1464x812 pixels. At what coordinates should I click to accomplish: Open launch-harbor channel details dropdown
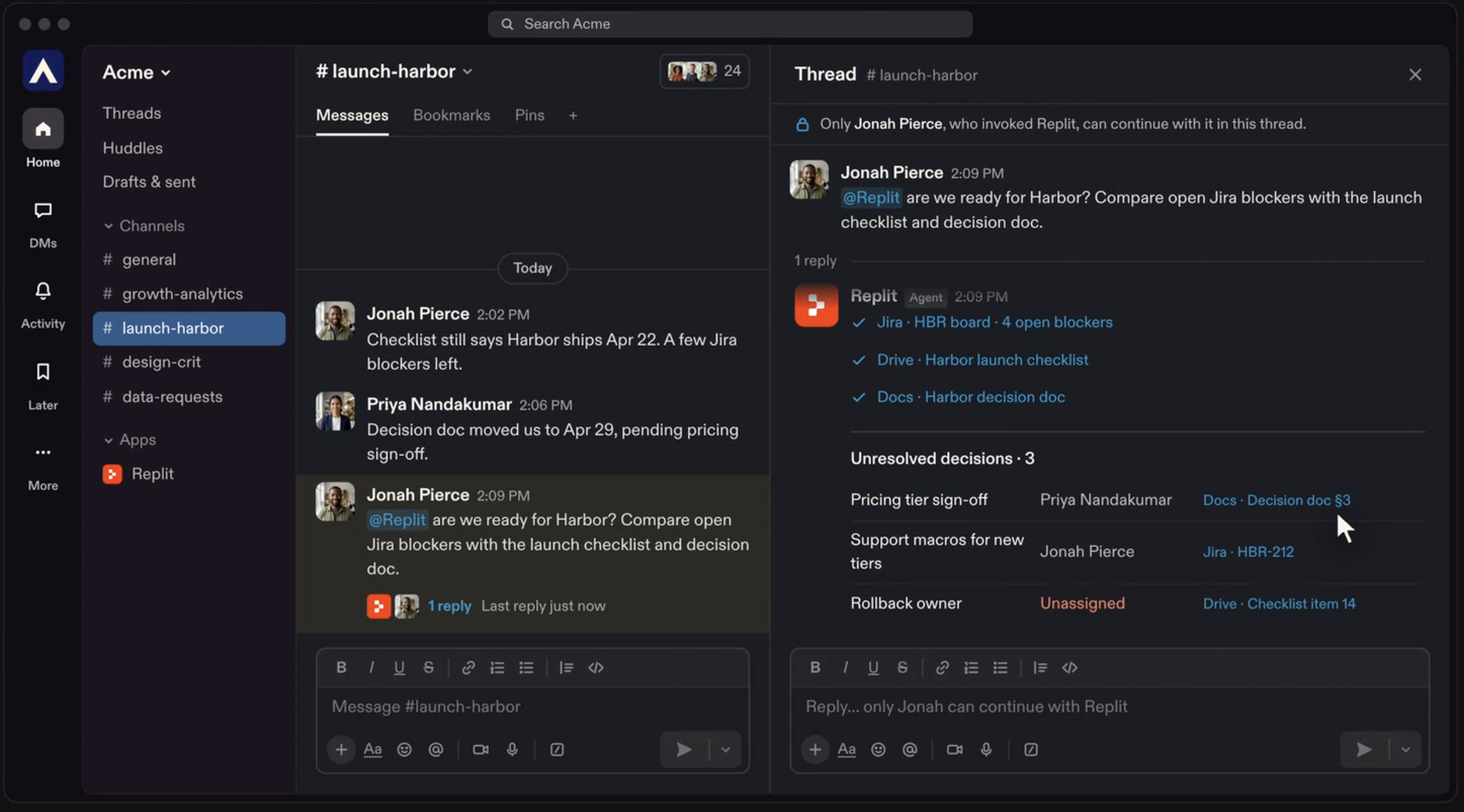(394, 71)
